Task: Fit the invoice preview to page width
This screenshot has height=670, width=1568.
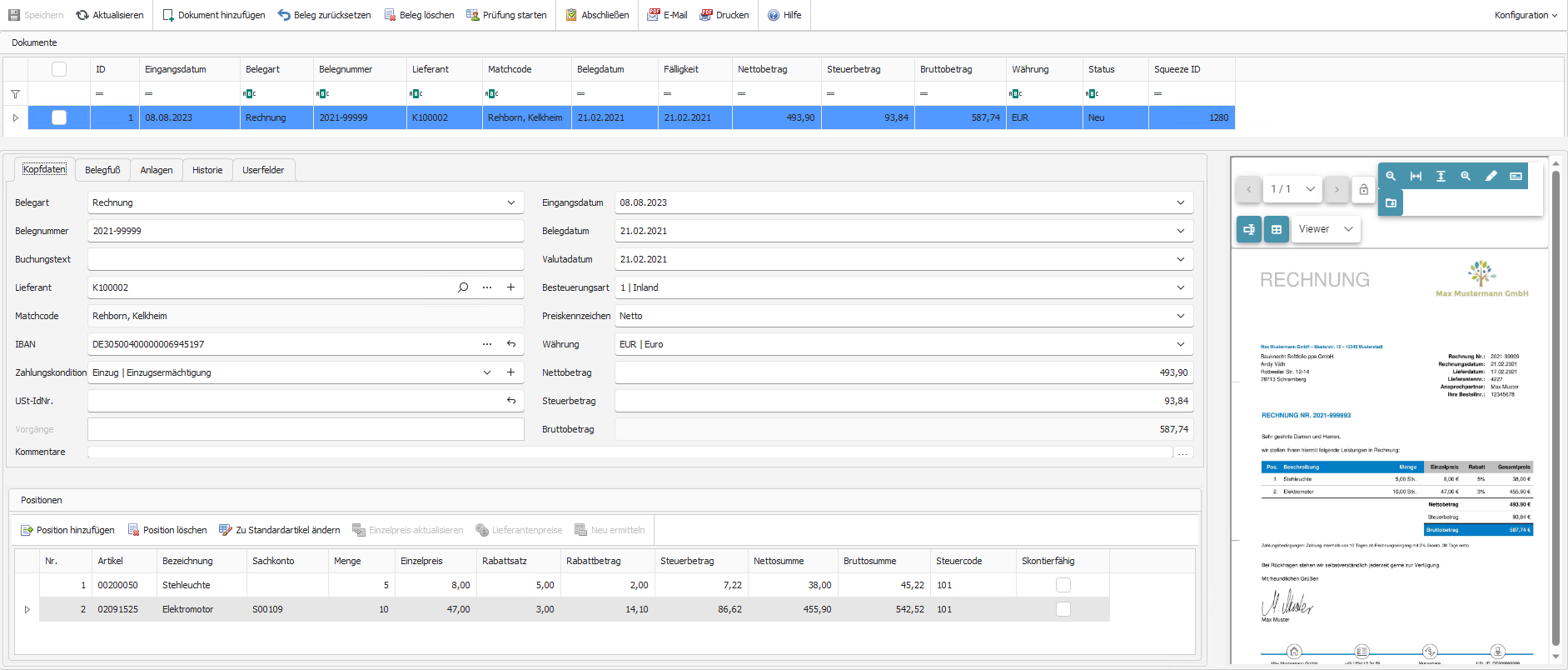Action: [x=1416, y=176]
